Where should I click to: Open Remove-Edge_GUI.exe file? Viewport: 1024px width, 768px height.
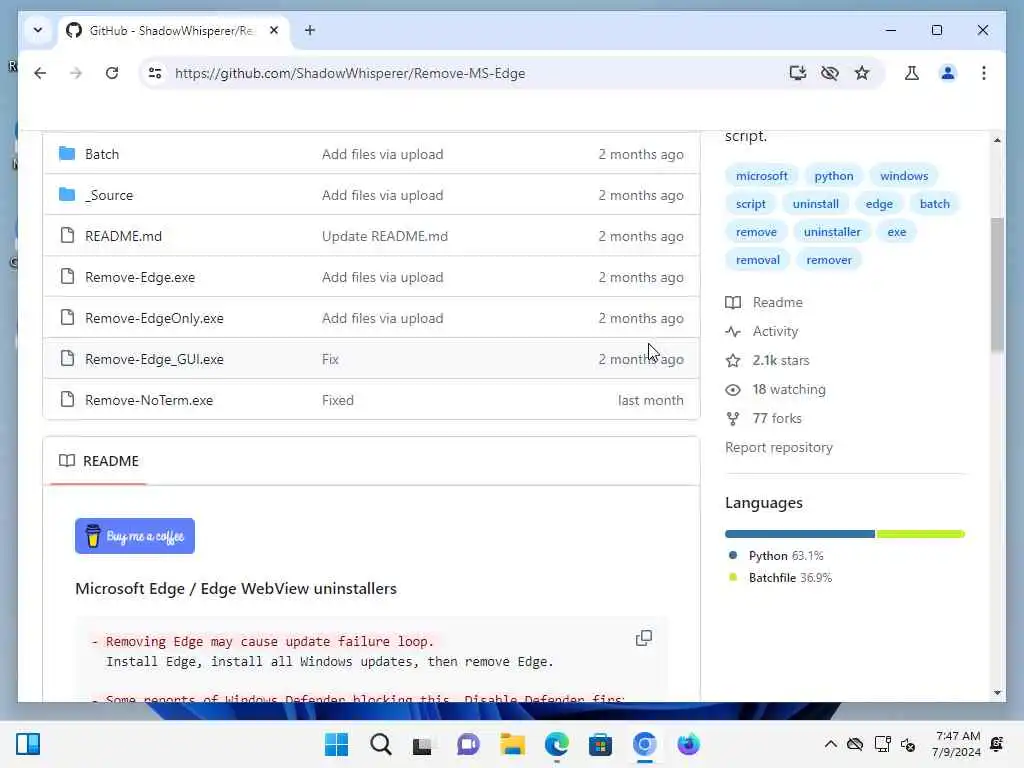154,359
